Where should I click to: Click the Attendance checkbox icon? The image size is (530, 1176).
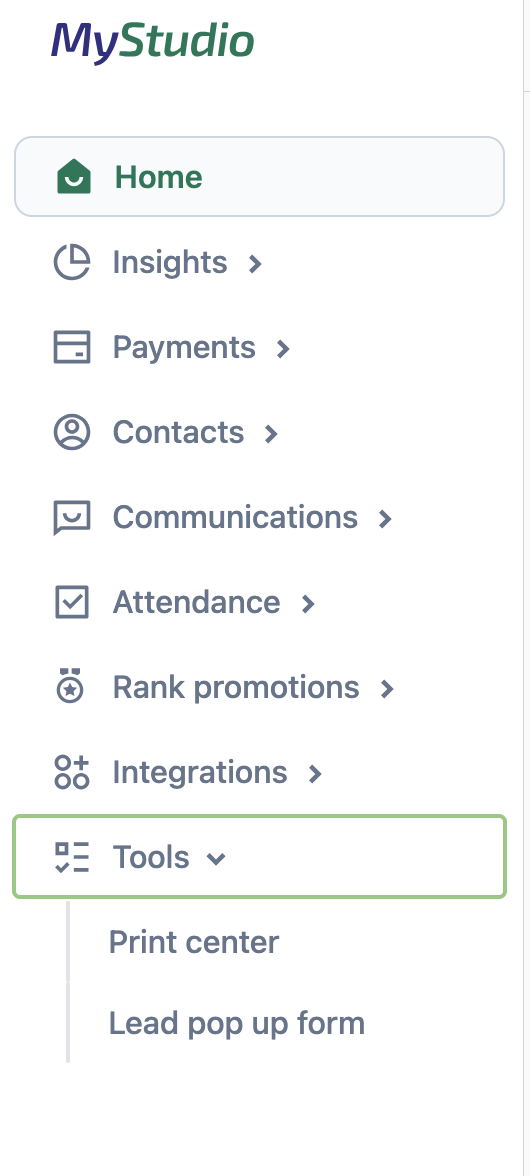(x=72, y=602)
